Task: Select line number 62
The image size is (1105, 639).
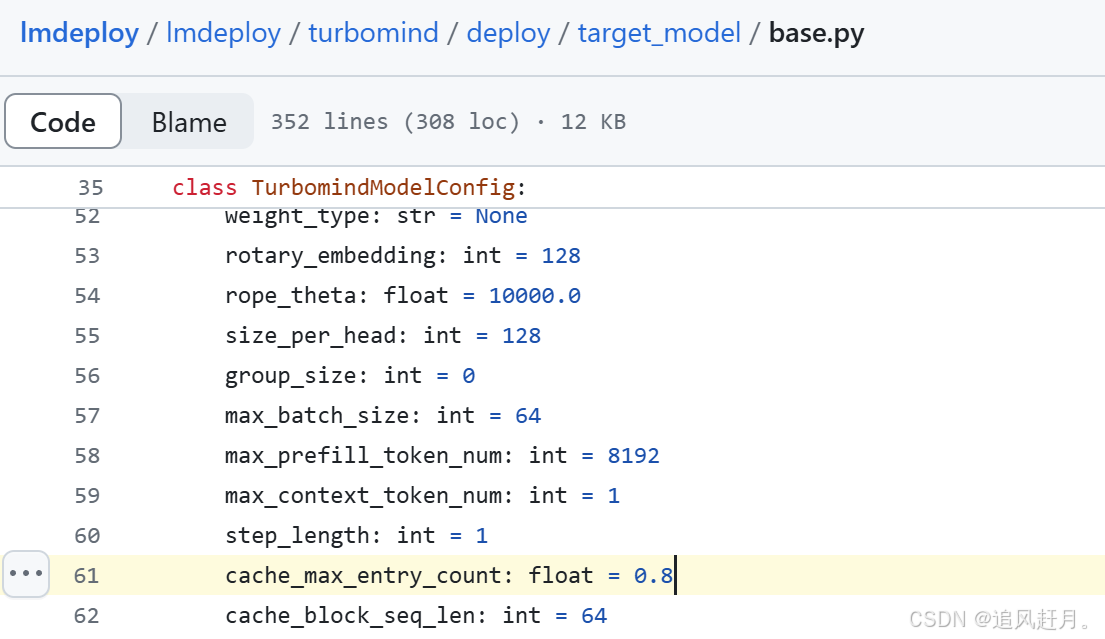Action: pos(86,616)
